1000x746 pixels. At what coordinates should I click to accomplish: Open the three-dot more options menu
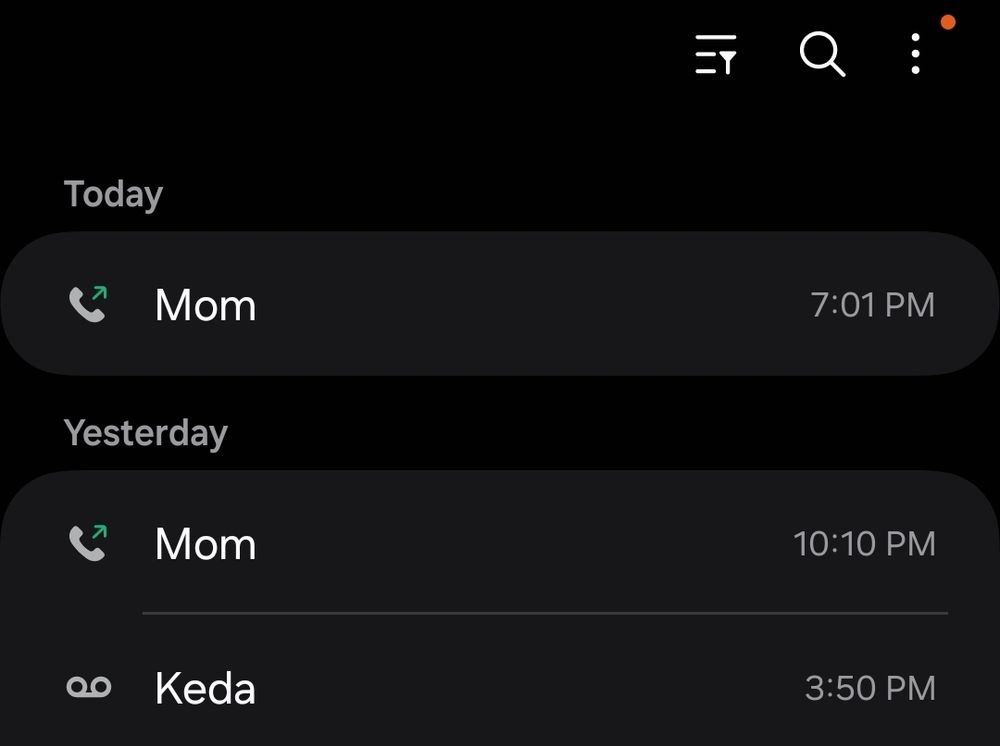pyautogui.click(x=915, y=54)
